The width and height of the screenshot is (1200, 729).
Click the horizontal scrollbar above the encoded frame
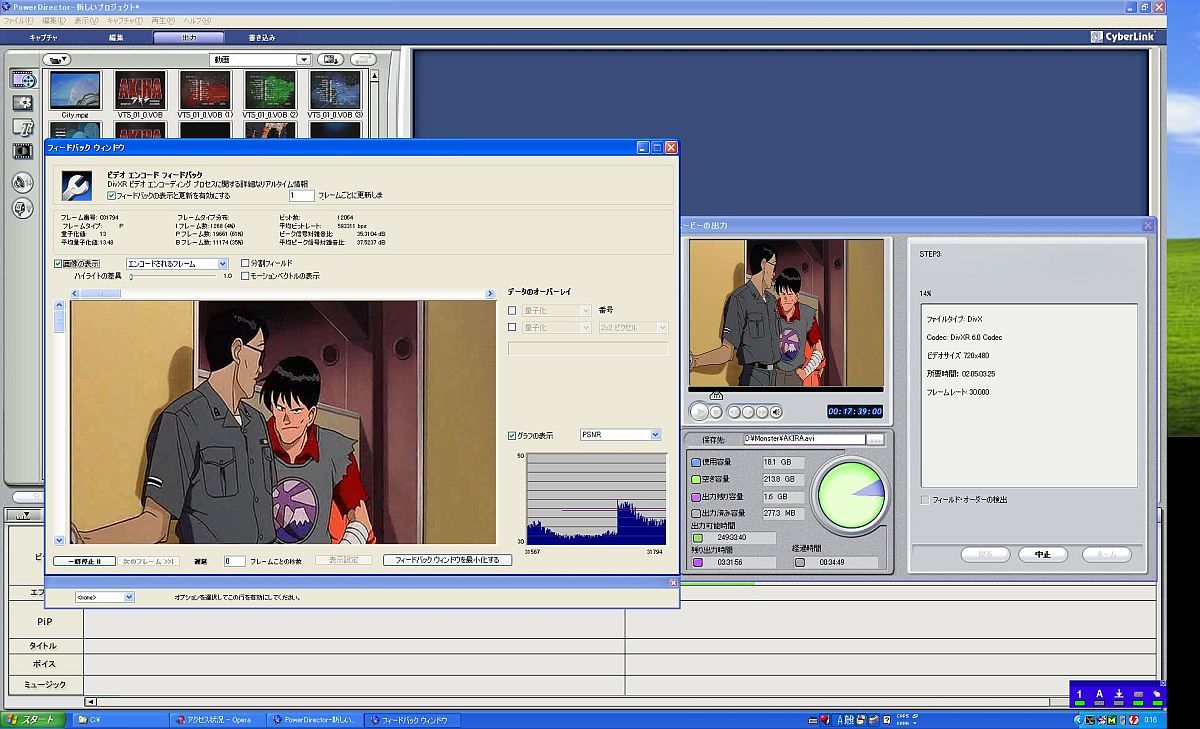click(x=282, y=293)
